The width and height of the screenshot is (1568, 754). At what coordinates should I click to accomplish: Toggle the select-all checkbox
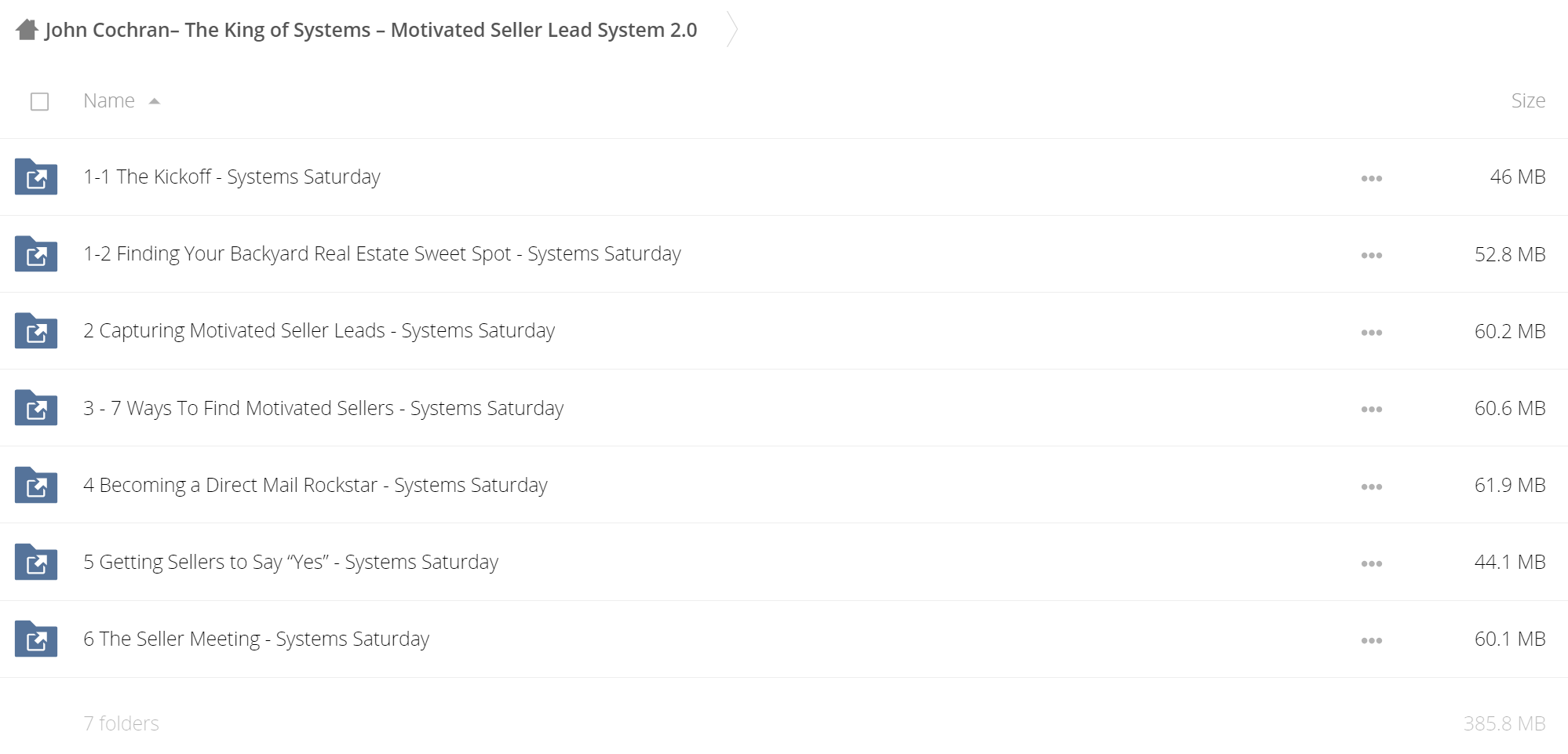(39, 101)
